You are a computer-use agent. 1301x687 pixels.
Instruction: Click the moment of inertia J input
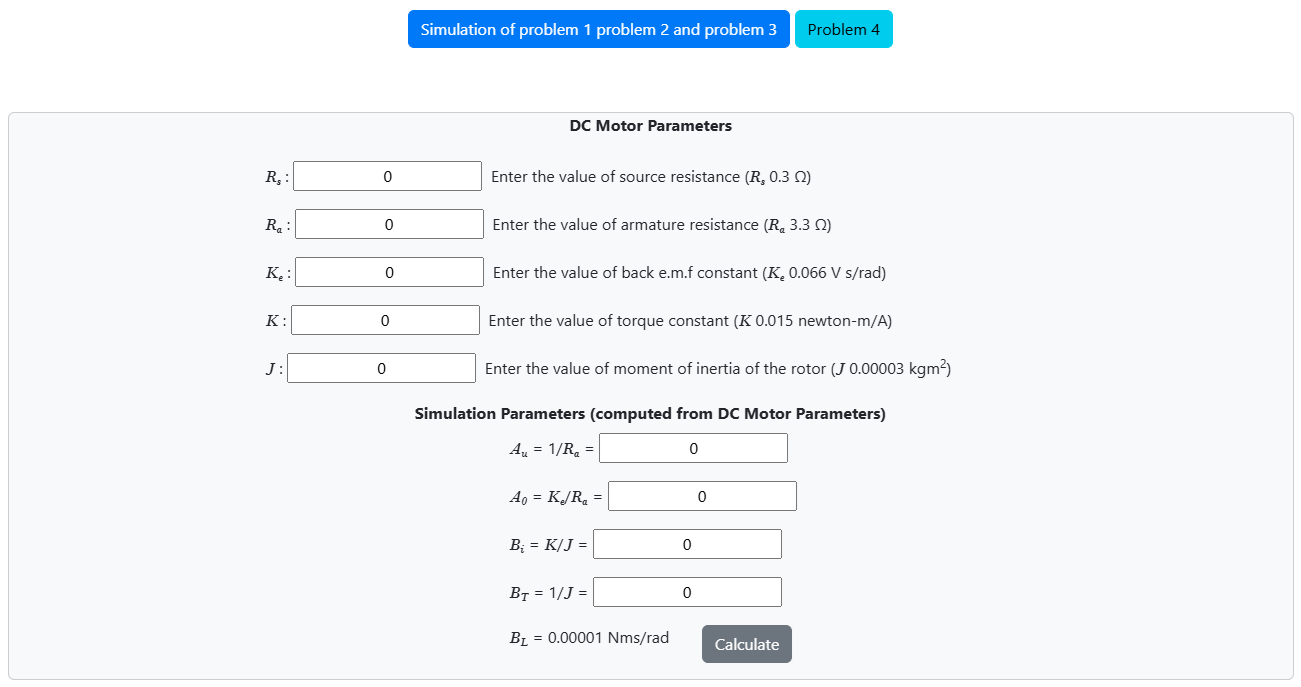381,369
